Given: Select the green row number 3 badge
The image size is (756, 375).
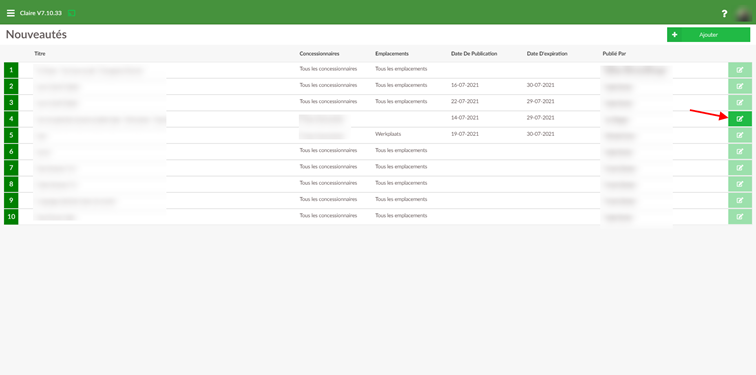Looking at the screenshot, I should tap(11, 103).
